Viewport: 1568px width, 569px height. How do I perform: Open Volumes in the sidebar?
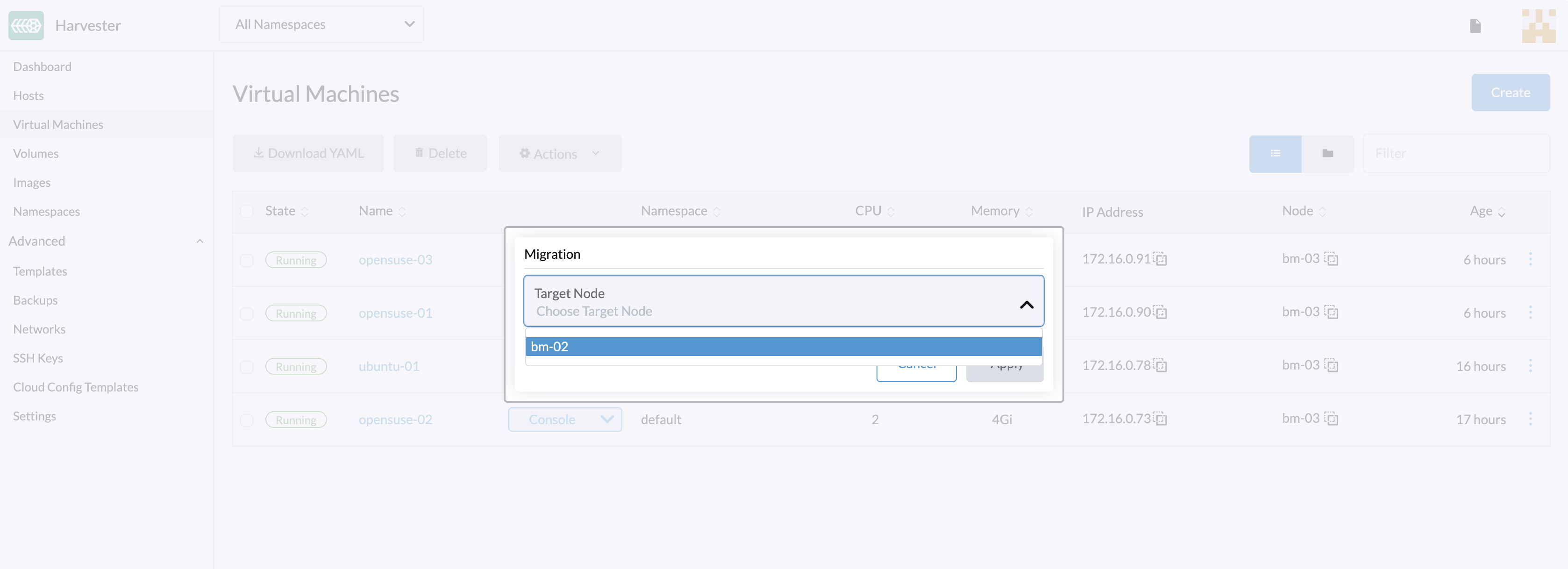tap(36, 153)
